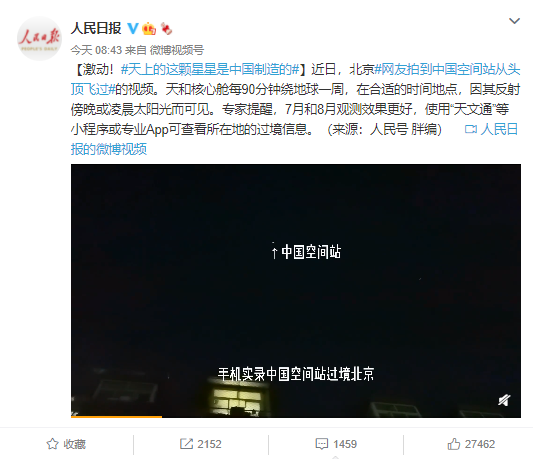Open hashtag #网友拍到中国空间站从头顶飞过#
The image size is (533, 459).
[x=295, y=80]
